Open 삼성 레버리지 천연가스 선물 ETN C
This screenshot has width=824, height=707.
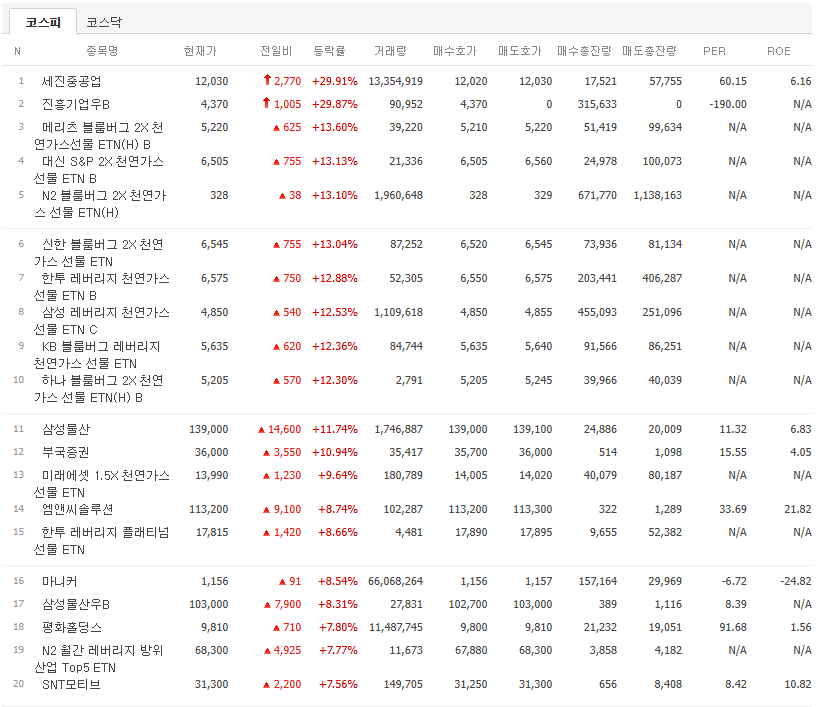pyautogui.click(x=101, y=321)
